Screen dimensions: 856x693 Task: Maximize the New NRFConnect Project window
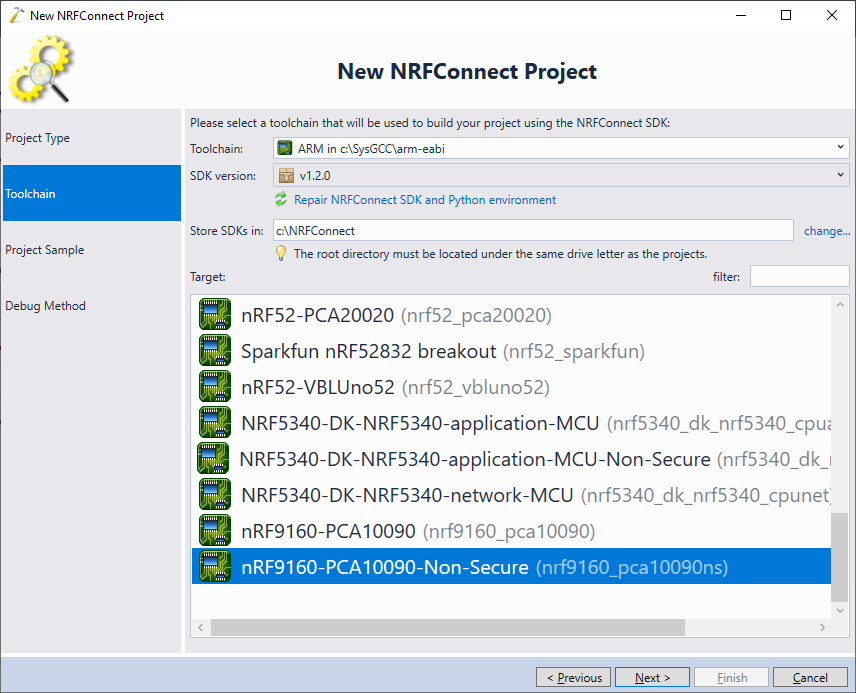786,15
